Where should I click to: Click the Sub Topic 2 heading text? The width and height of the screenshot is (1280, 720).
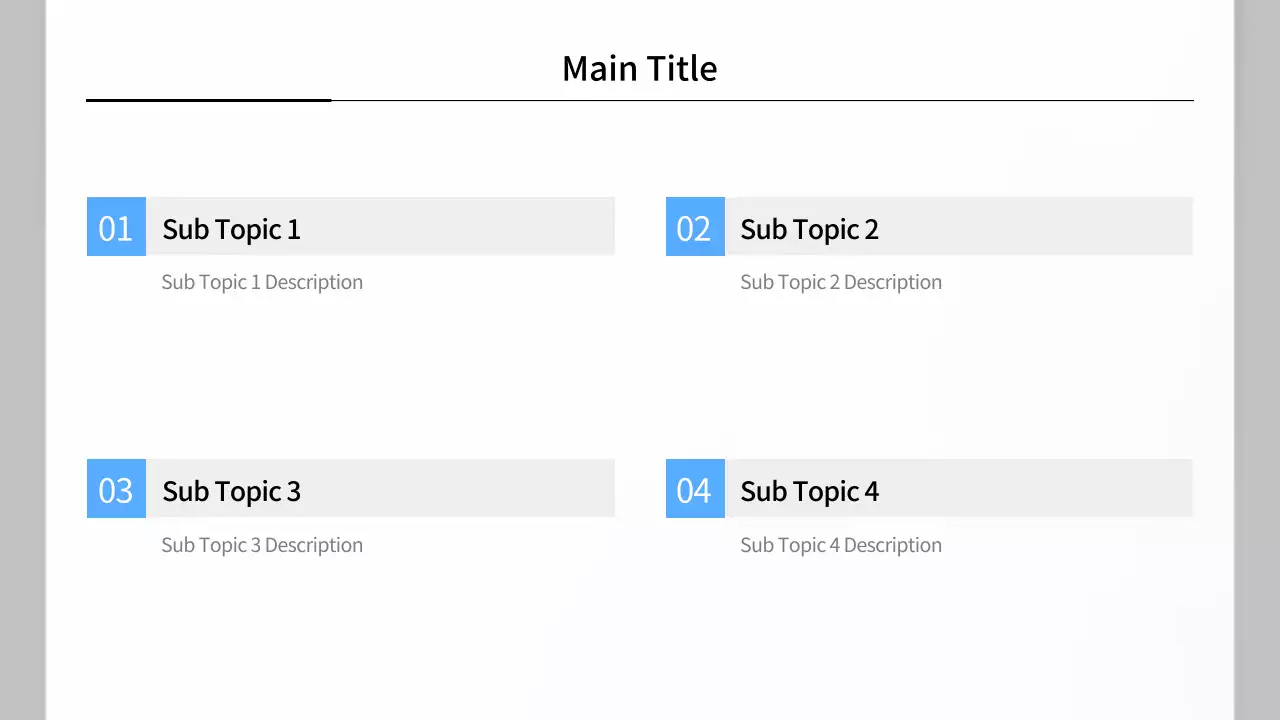[x=809, y=229]
